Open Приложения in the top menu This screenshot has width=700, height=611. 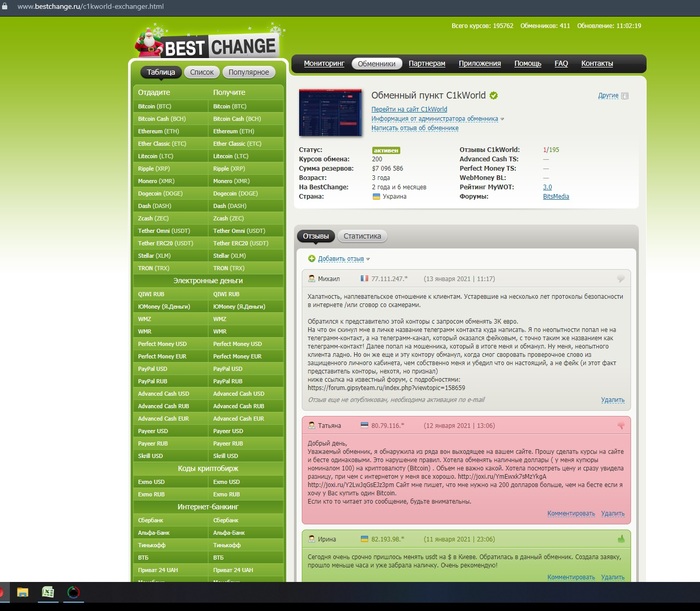click(479, 63)
